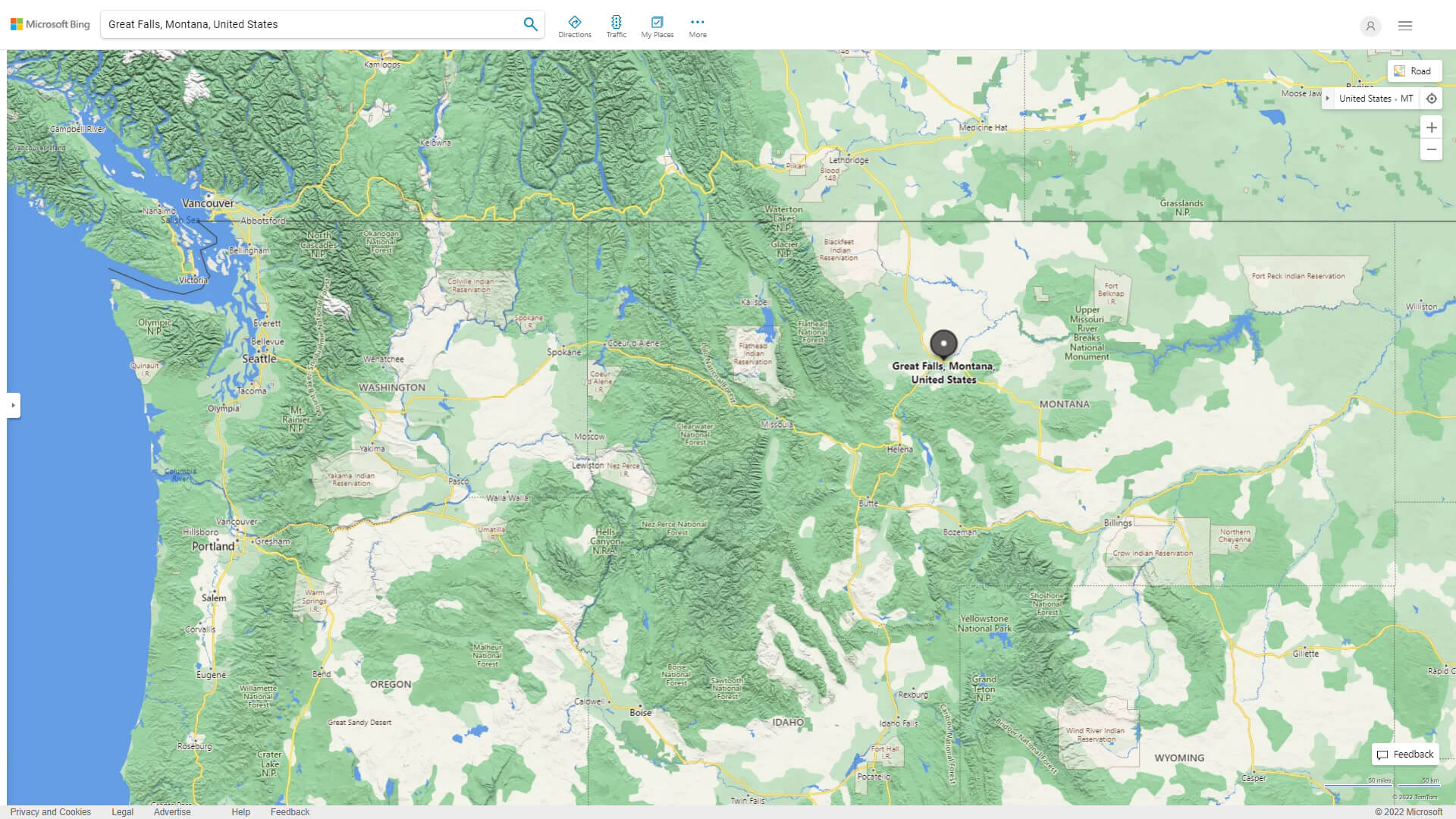Center map on current location icon
Viewport: 1456px width, 819px height.
click(1432, 98)
